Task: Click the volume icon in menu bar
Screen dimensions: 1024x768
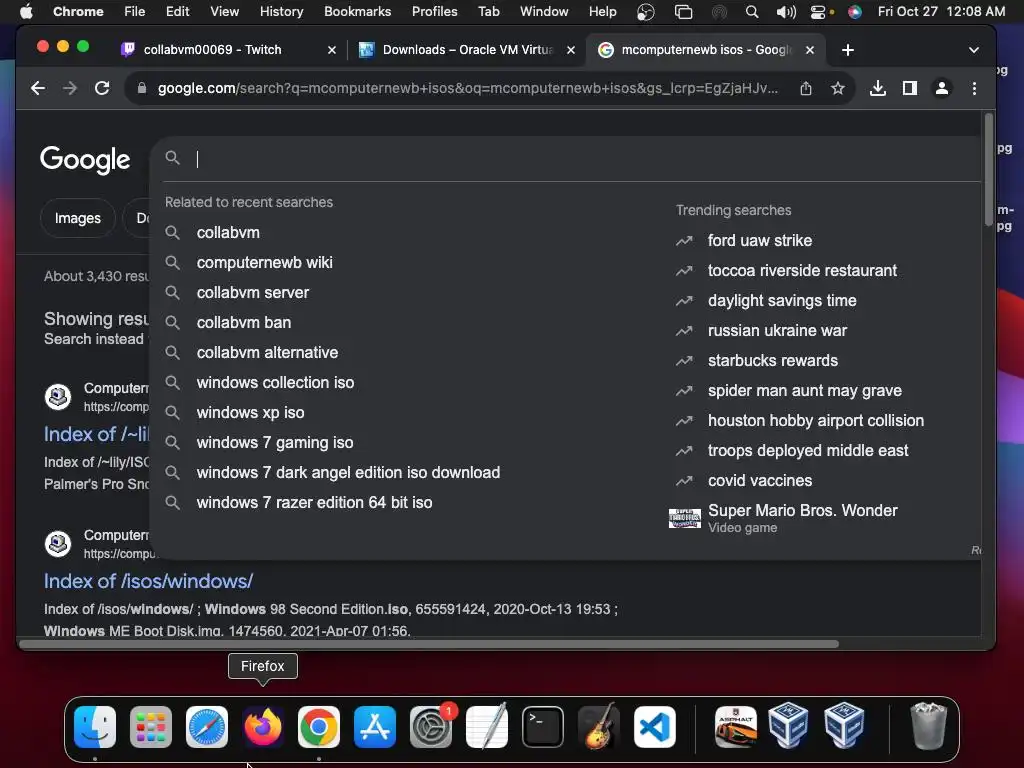Action: click(786, 12)
